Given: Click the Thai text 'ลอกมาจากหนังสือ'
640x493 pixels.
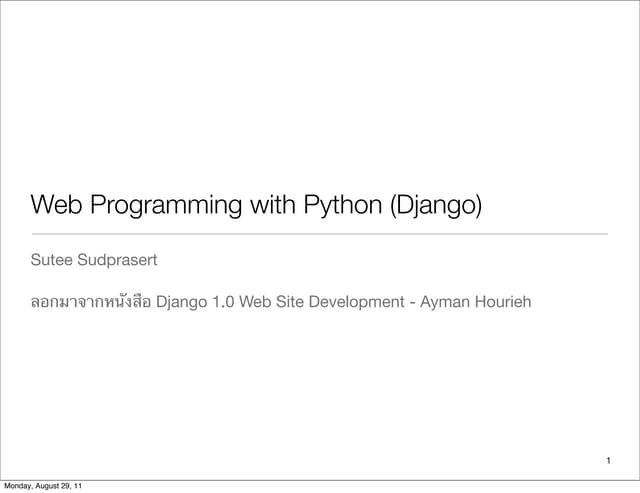Looking at the screenshot, I should pos(90,302).
